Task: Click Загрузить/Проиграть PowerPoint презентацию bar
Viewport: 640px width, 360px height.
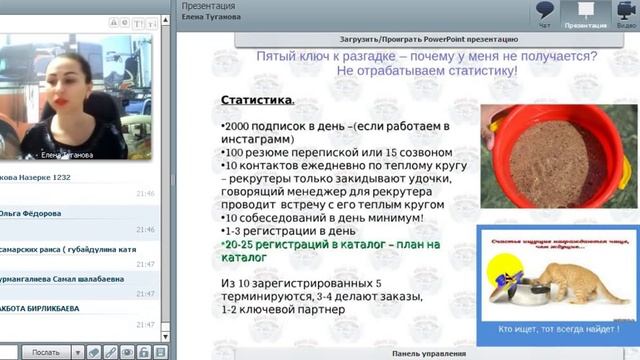Action: point(429,40)
